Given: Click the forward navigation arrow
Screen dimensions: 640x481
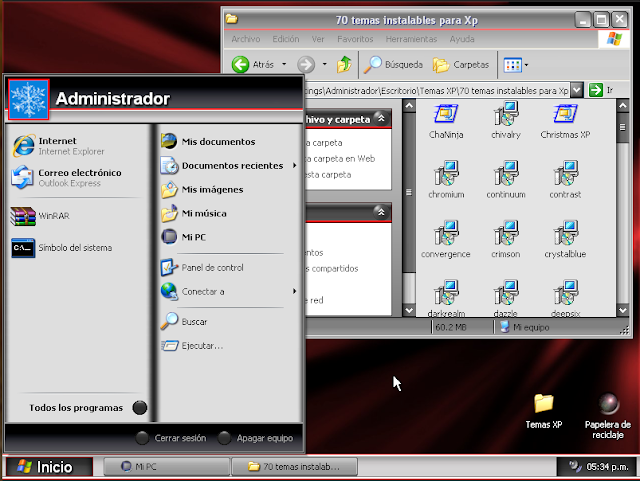Looking at the screenshot, I should [306, 65].
